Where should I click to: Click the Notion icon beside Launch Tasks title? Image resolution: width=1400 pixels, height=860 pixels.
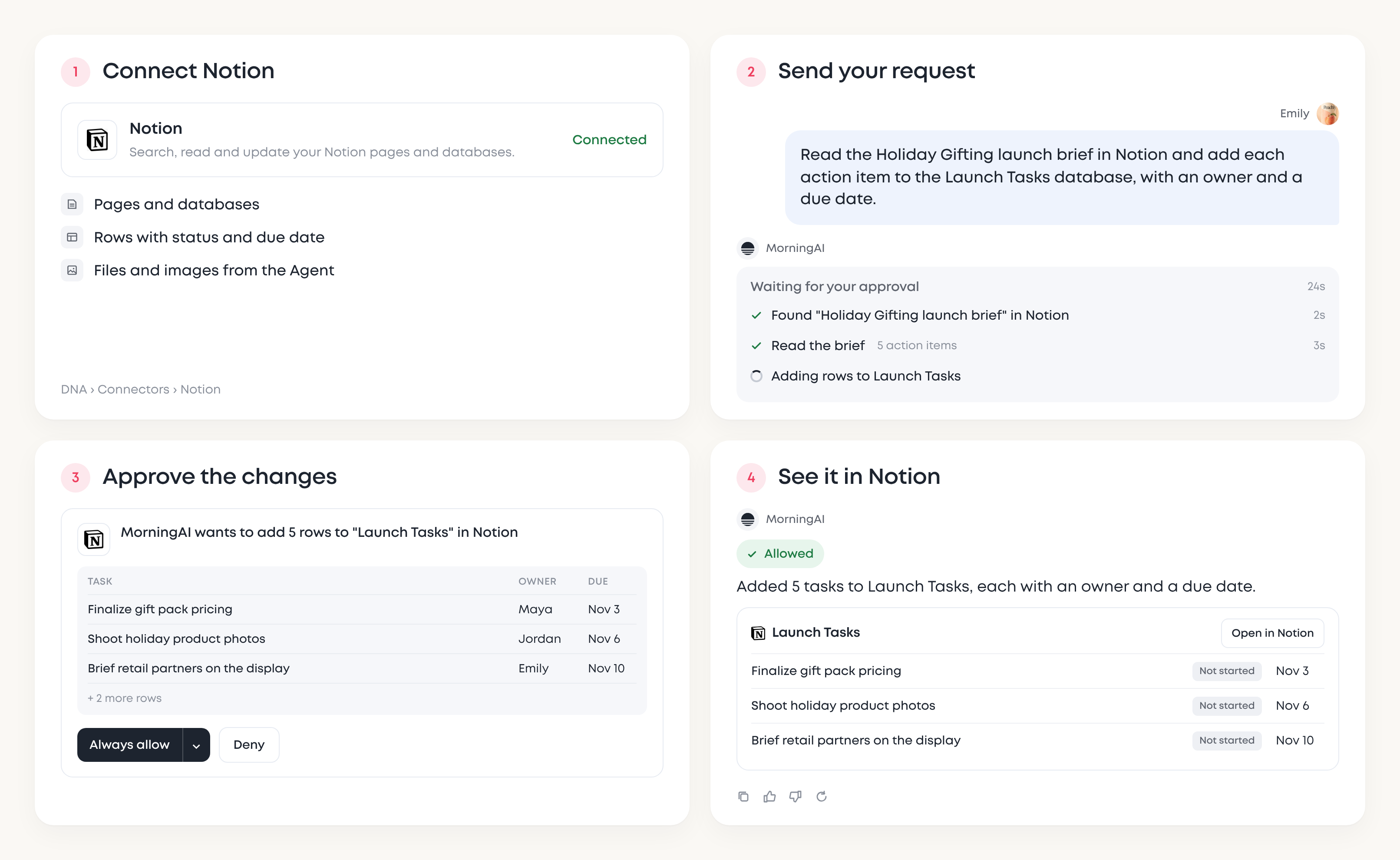[758, 633]
